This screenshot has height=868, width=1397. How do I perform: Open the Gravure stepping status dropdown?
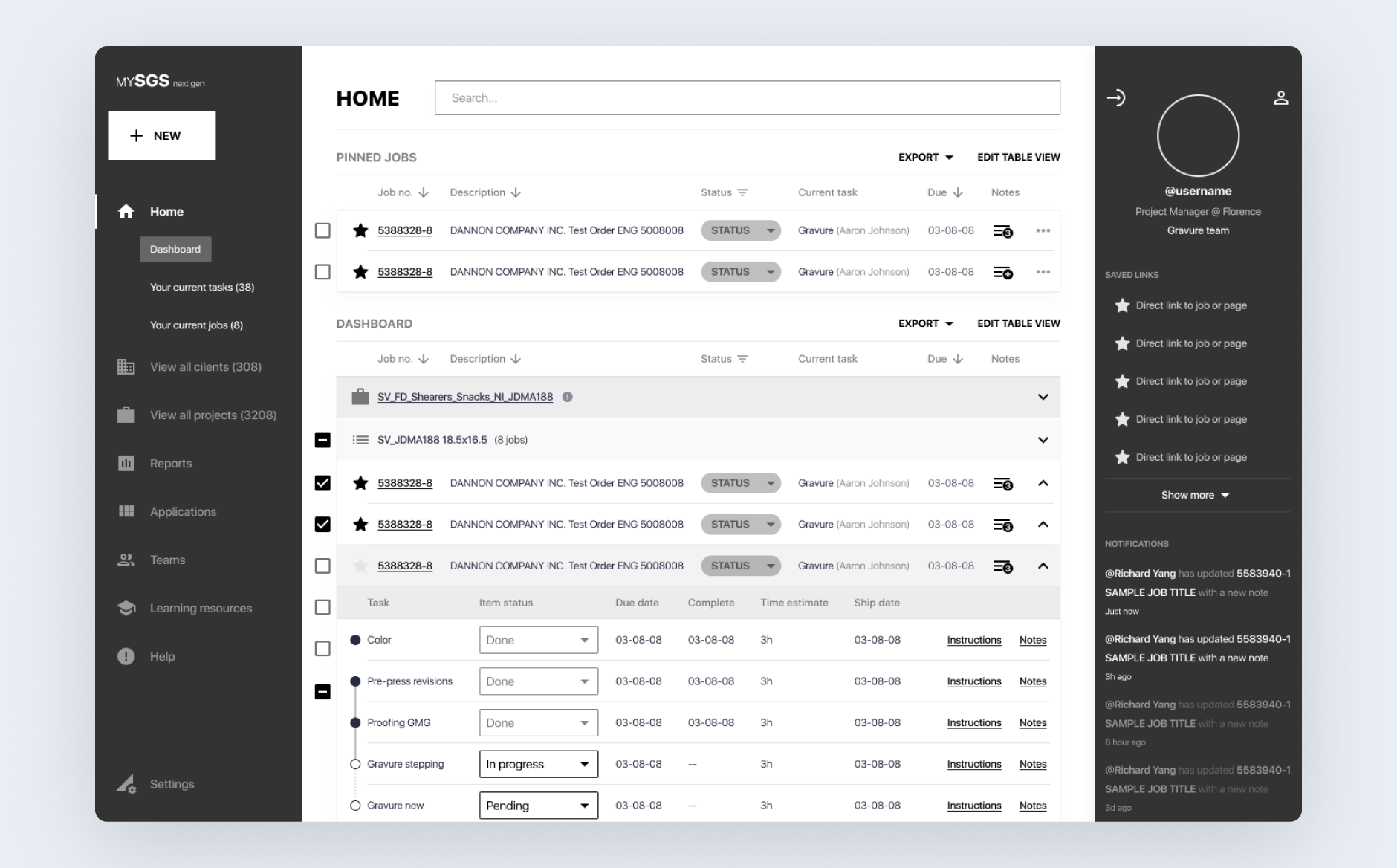pos(538,764)
